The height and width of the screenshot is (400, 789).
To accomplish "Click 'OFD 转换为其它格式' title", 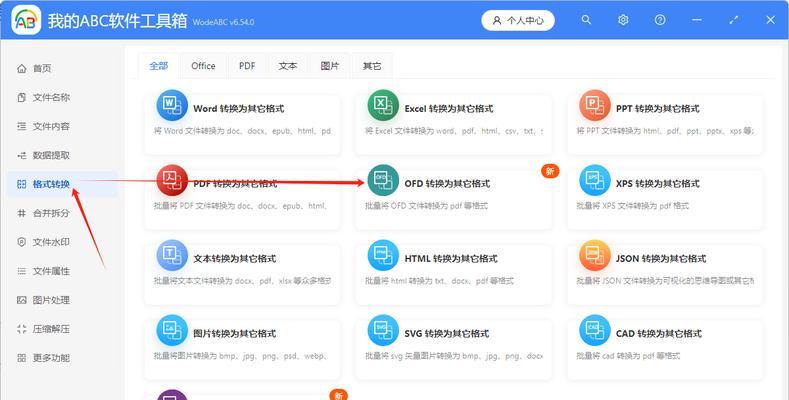I will coord(447,184).
